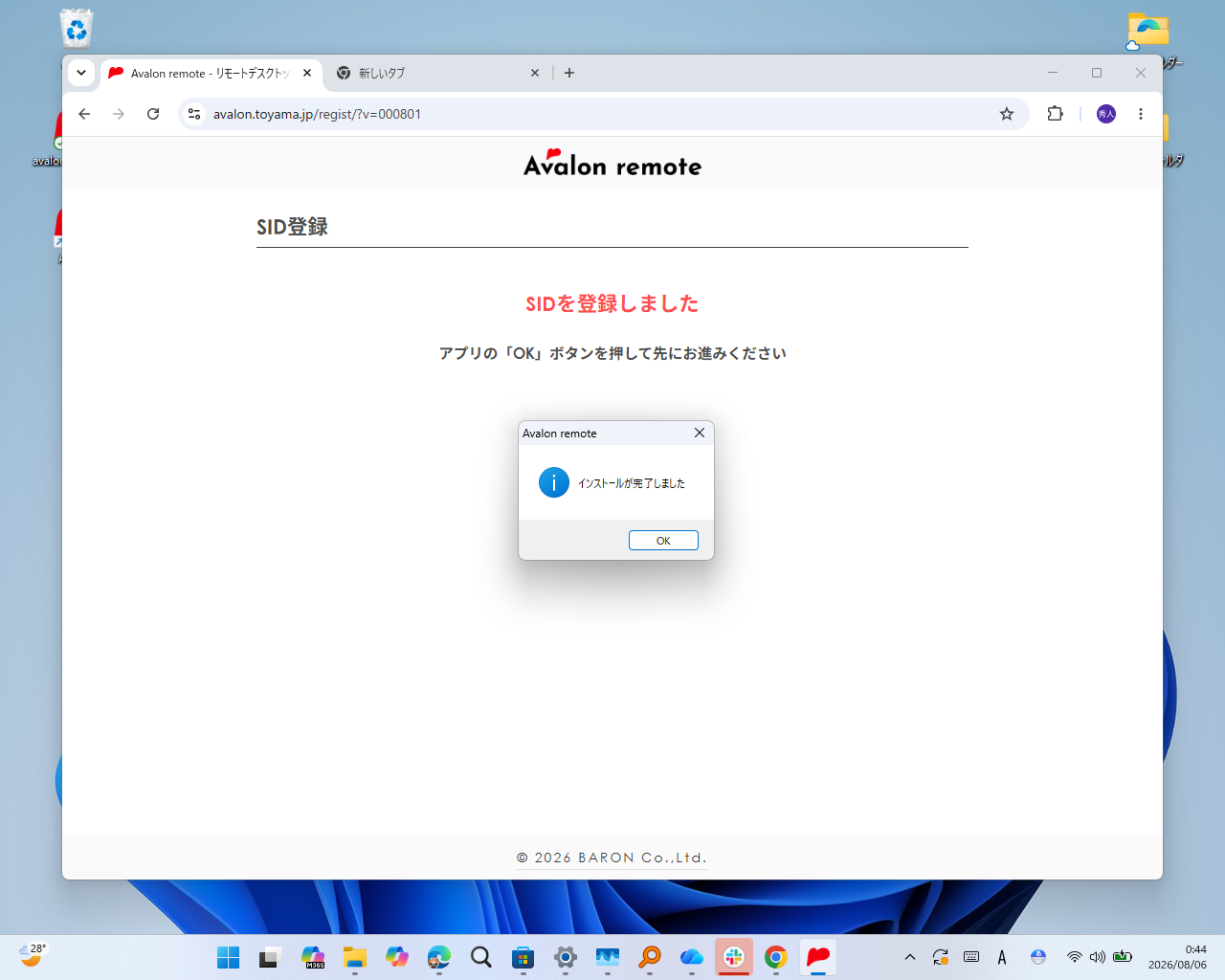Close the Avalon remote install dialog
Viewport: 1225px width, 980px height.
(700, 433)
